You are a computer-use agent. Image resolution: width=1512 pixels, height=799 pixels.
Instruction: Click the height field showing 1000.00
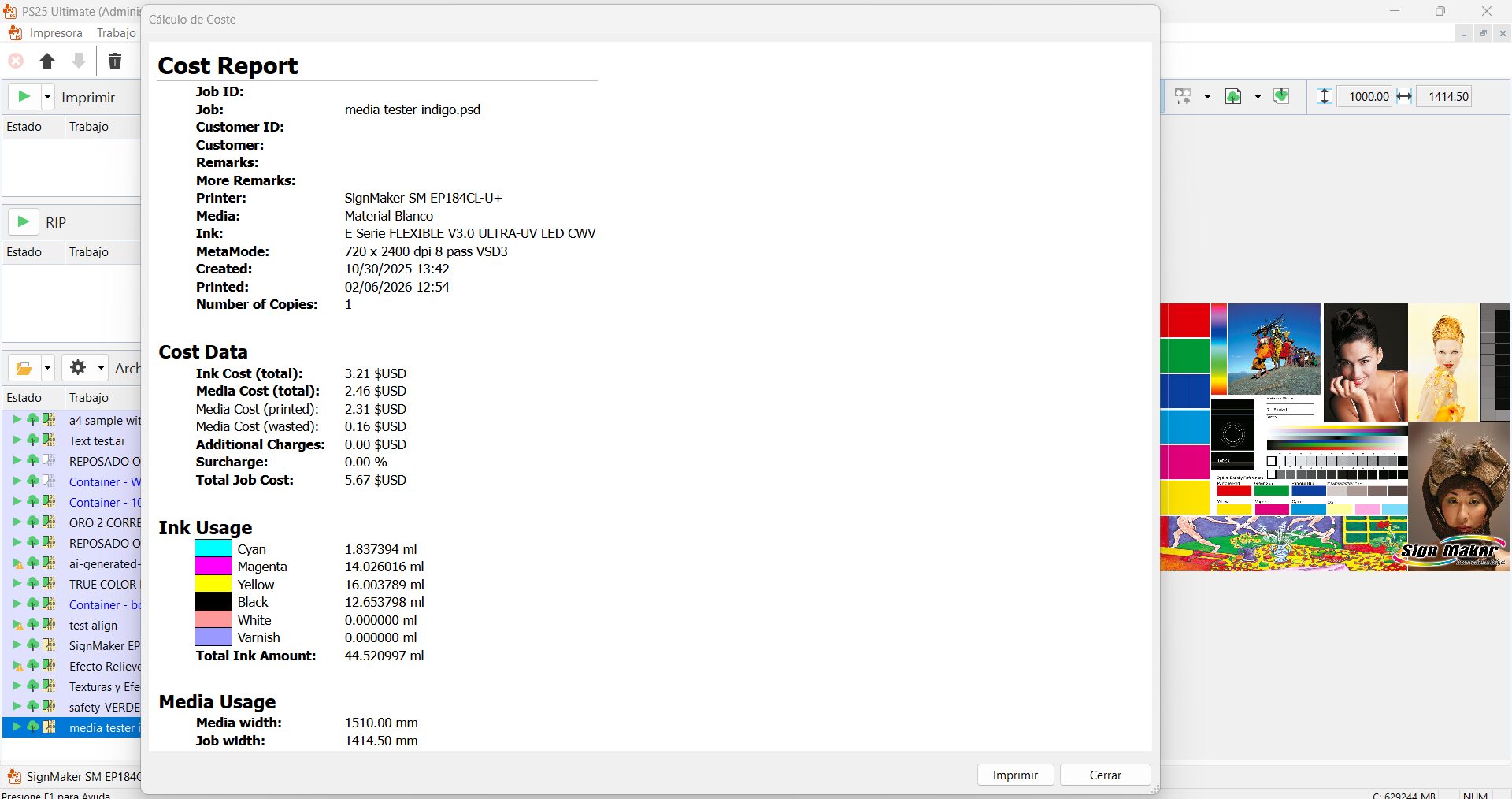click(x=1365, y=96)
